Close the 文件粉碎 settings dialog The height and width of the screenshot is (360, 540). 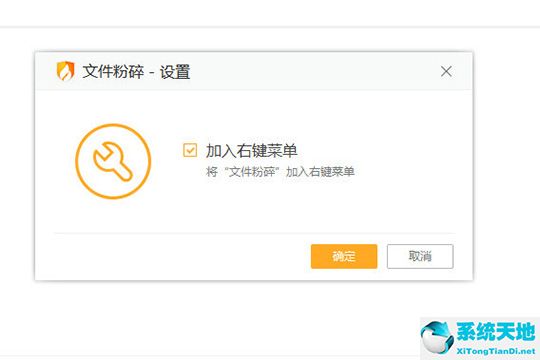click(446, 72)
